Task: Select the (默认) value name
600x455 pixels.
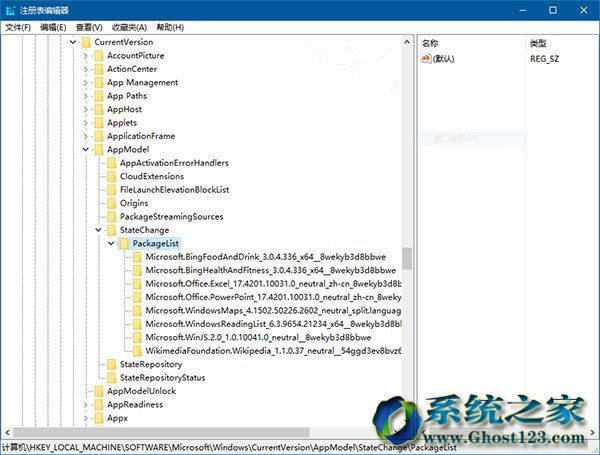Action: coord(443,59)
